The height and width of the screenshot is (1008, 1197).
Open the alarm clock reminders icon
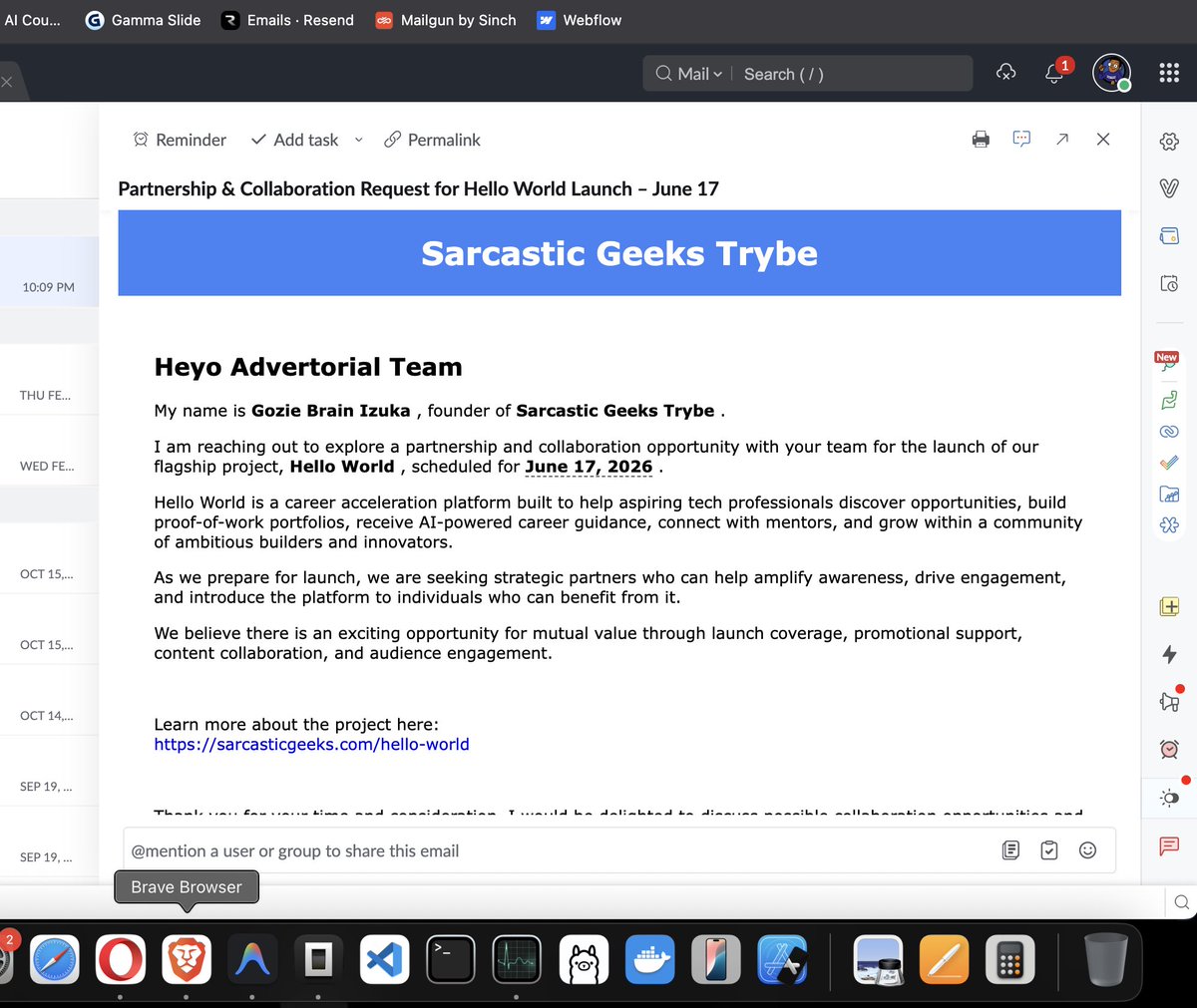pos(1169,749)
